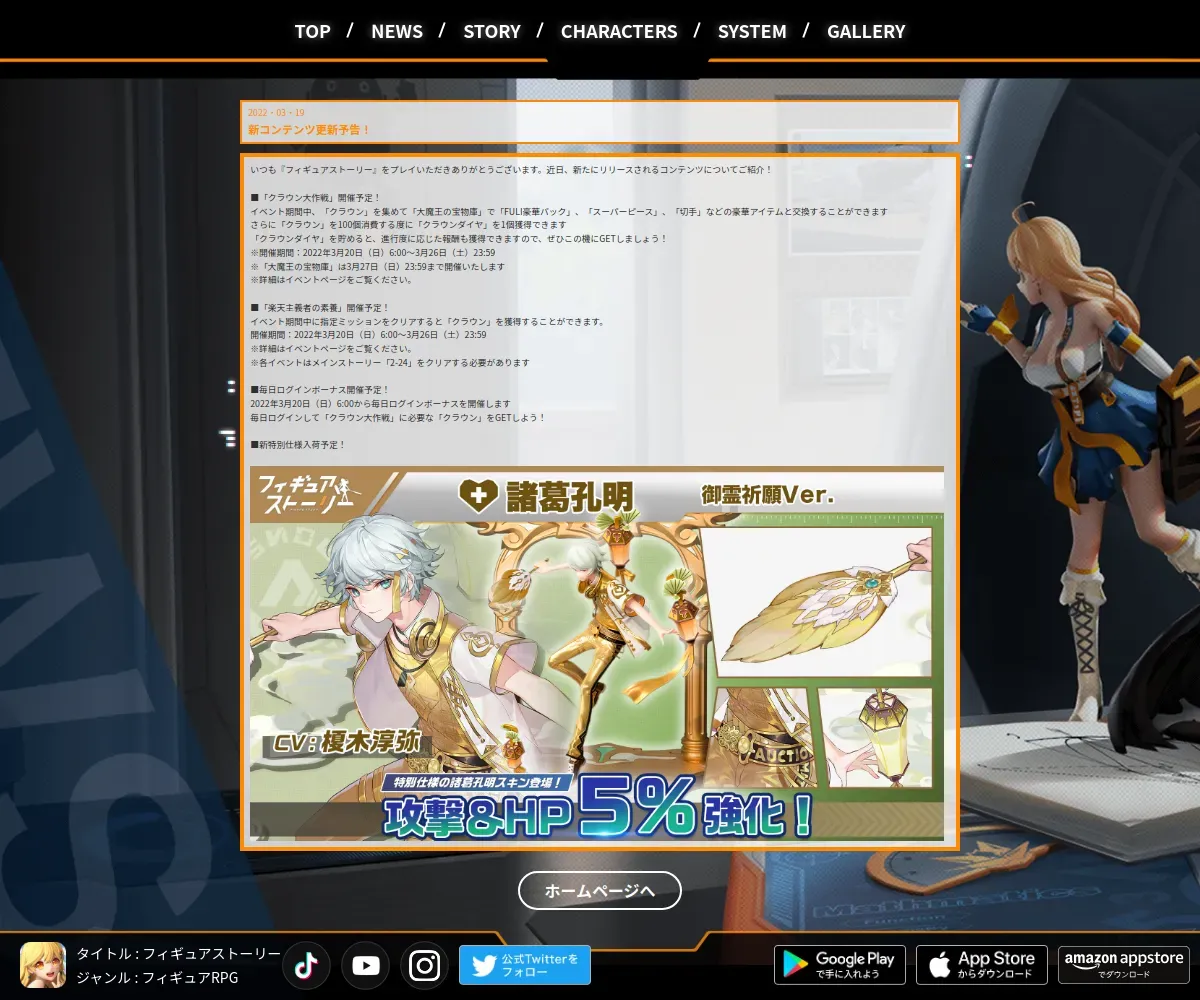
Task: Click the タイトル：フィギュアストーリー footer text
Action: click(x=179, y=953)
